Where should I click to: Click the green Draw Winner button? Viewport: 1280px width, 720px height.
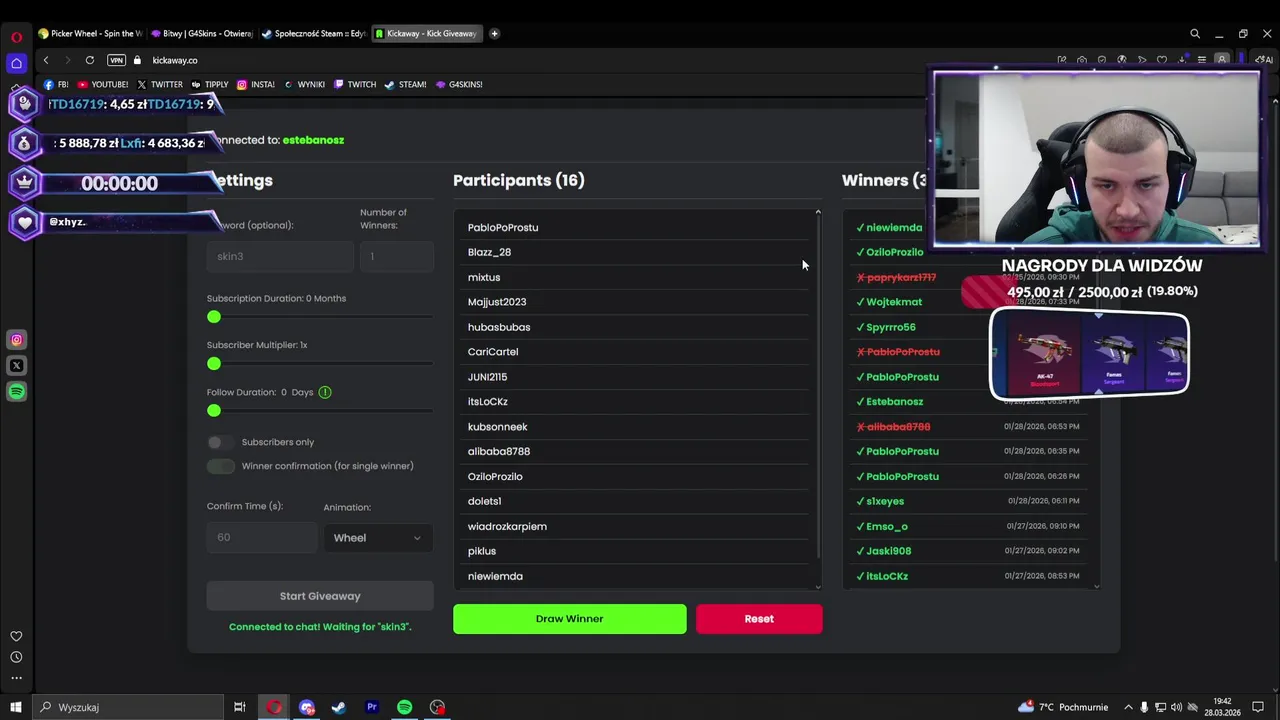tap(570, 619)
